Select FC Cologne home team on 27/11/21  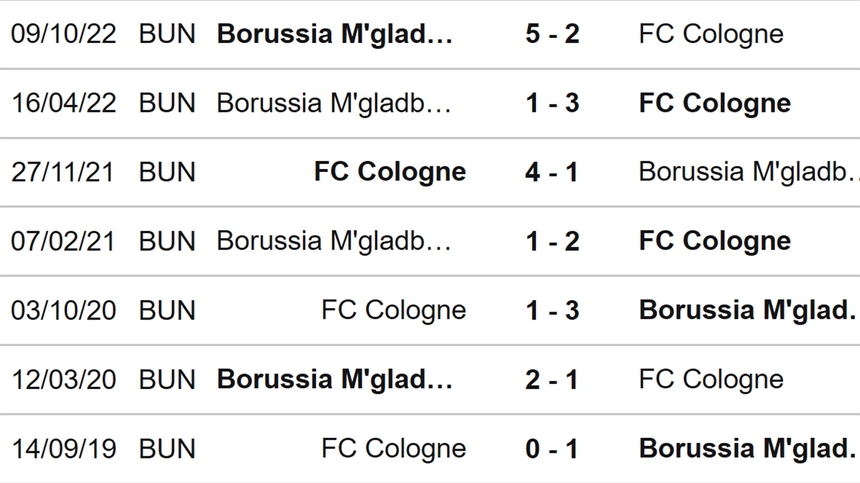390,172
